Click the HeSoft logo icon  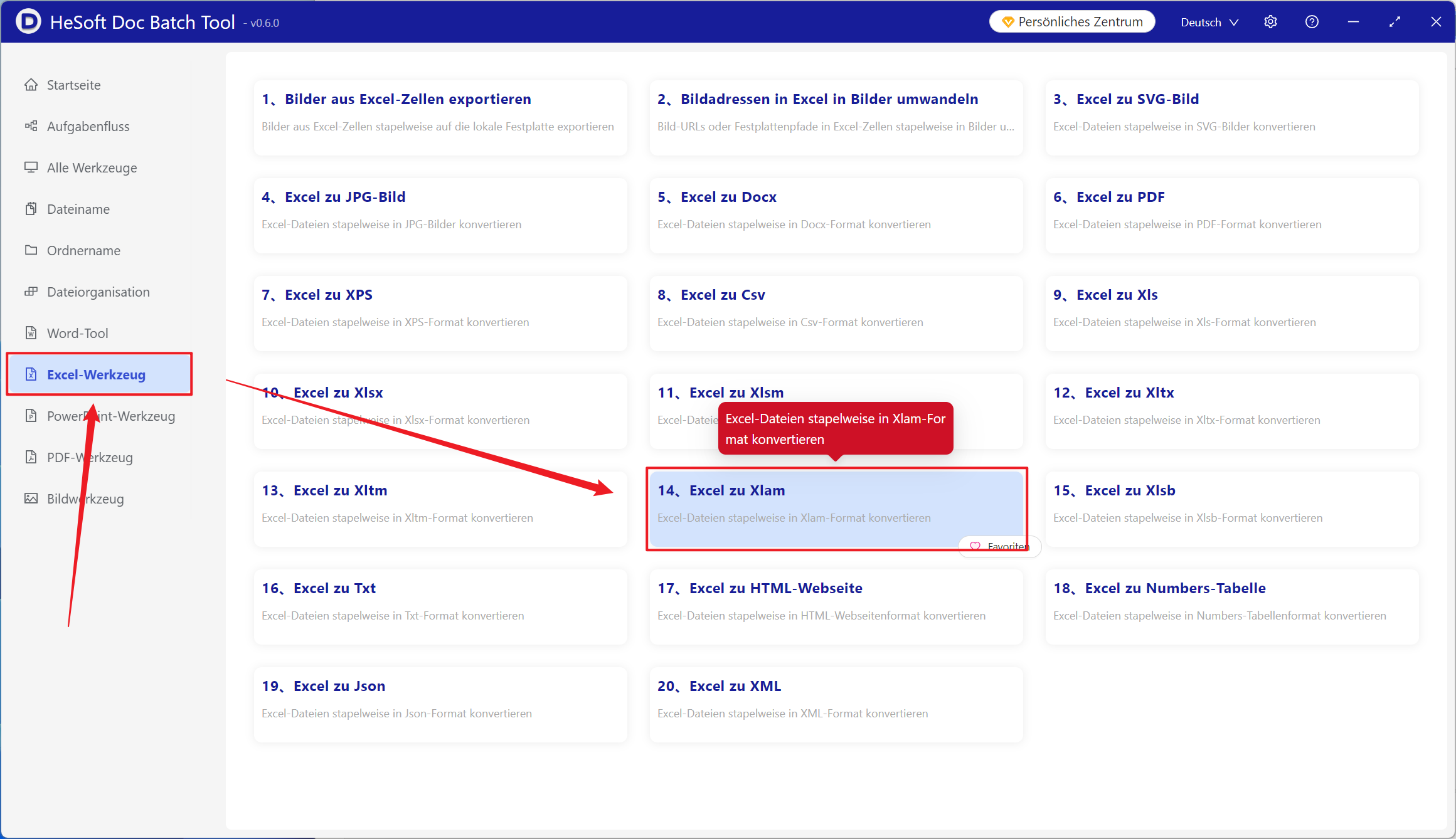point(28,21)
